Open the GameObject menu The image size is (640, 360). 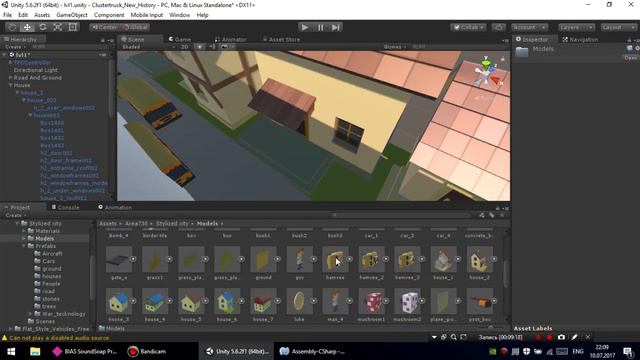click(72, 15)
